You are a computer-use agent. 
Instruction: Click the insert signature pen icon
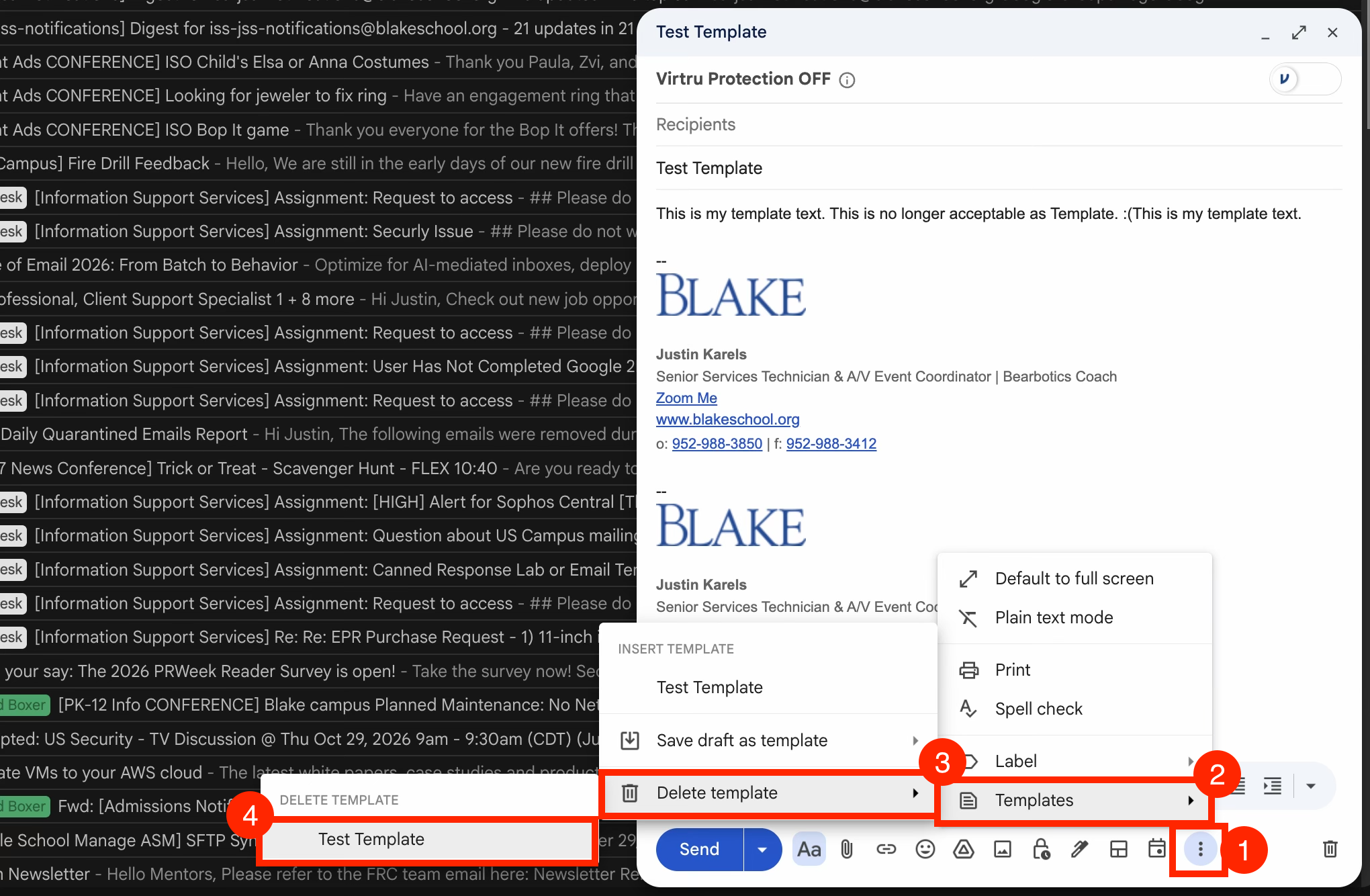click(1080, 850)
